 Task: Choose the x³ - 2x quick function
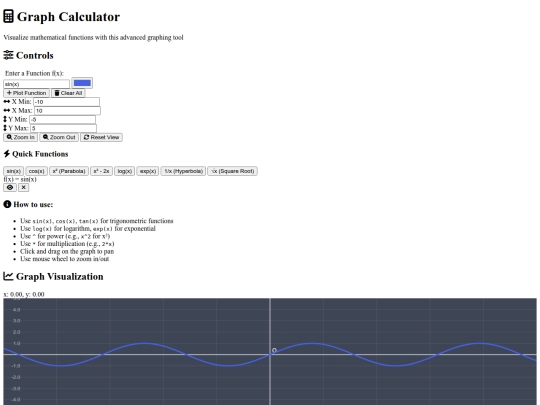pyautogui.click(x=101, y=171)
